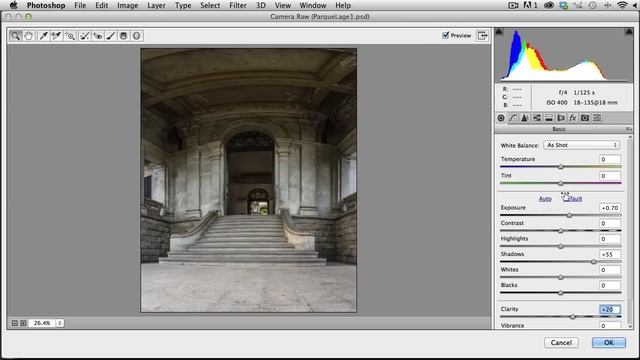Open the Camera Calibration panel icon
This screenshot has width=640, height=360.
click(585, 118)
